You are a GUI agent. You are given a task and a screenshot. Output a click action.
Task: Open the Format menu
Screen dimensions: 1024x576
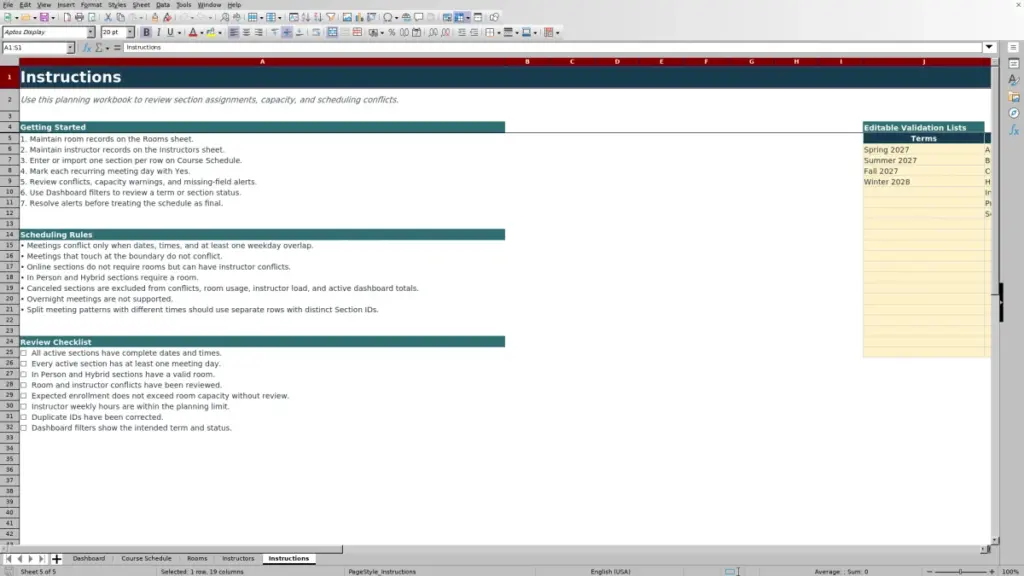coord(91,5)
